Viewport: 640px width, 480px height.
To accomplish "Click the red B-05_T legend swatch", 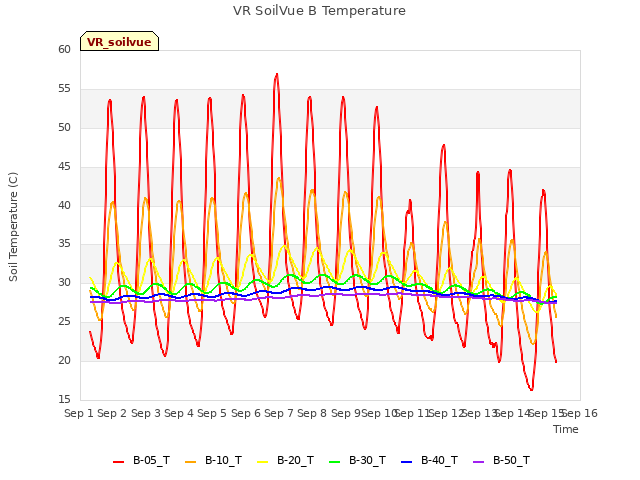I will 118,462.
